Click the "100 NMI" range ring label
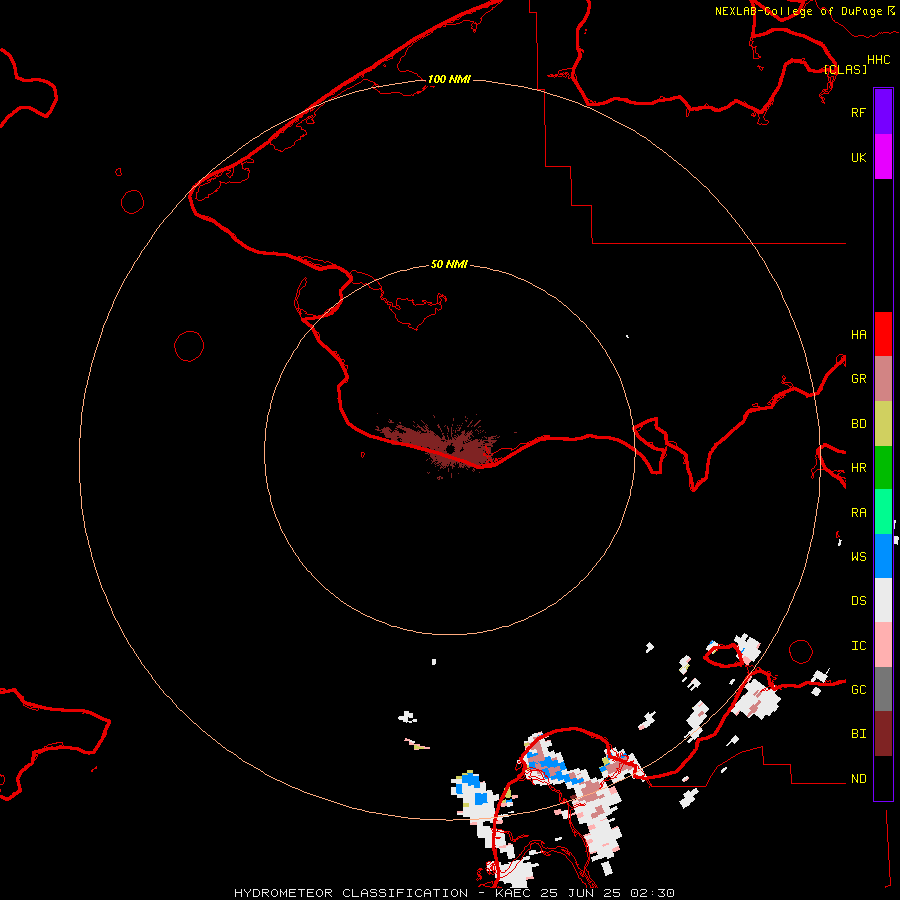Screen dimensions: 900x900 pyautogui.click(x=449, y=79)
